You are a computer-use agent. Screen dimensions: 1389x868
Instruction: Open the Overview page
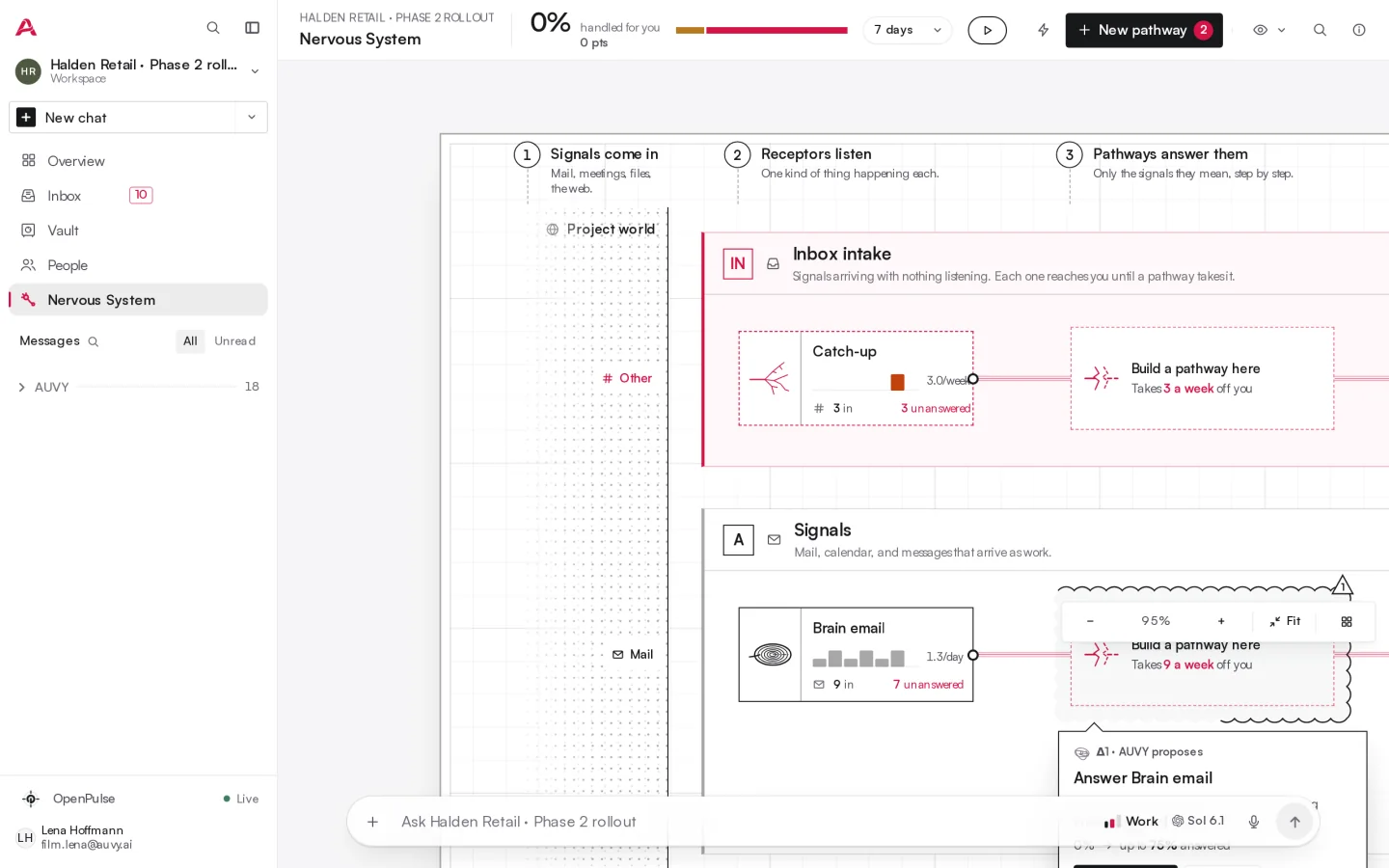point(138,161)
